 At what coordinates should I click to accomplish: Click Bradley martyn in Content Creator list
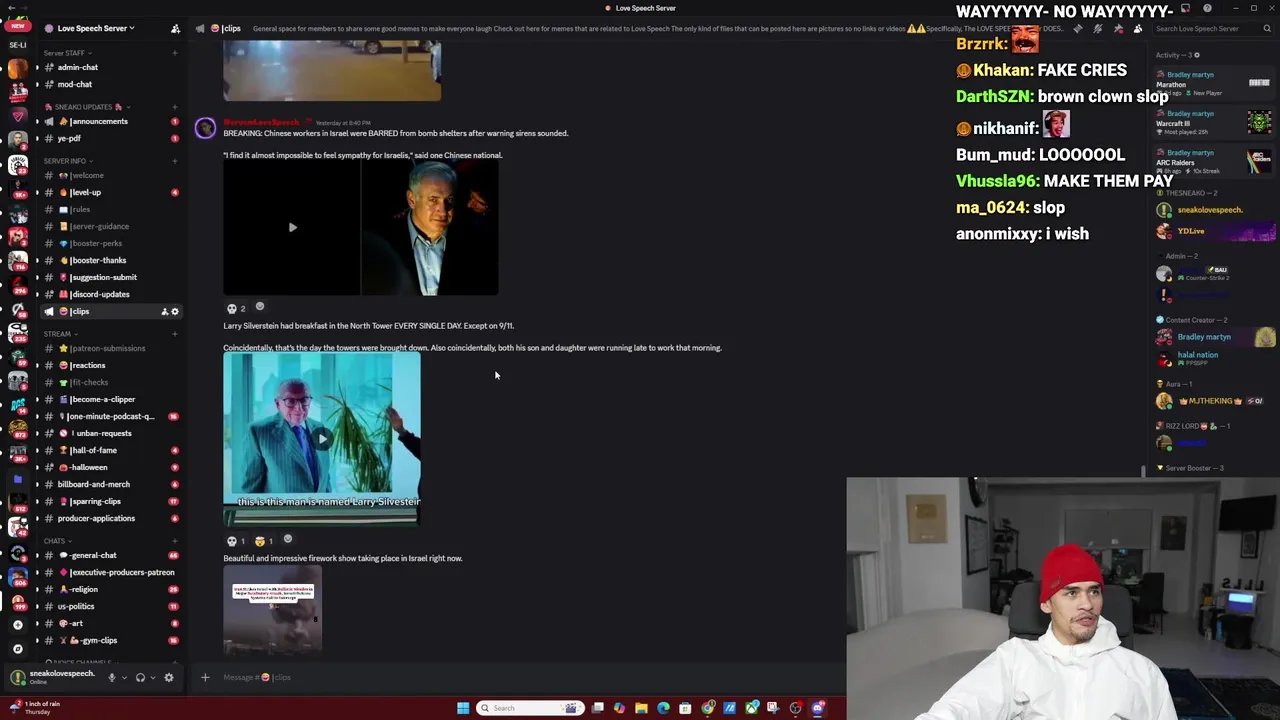click(x=1217, y=337)
